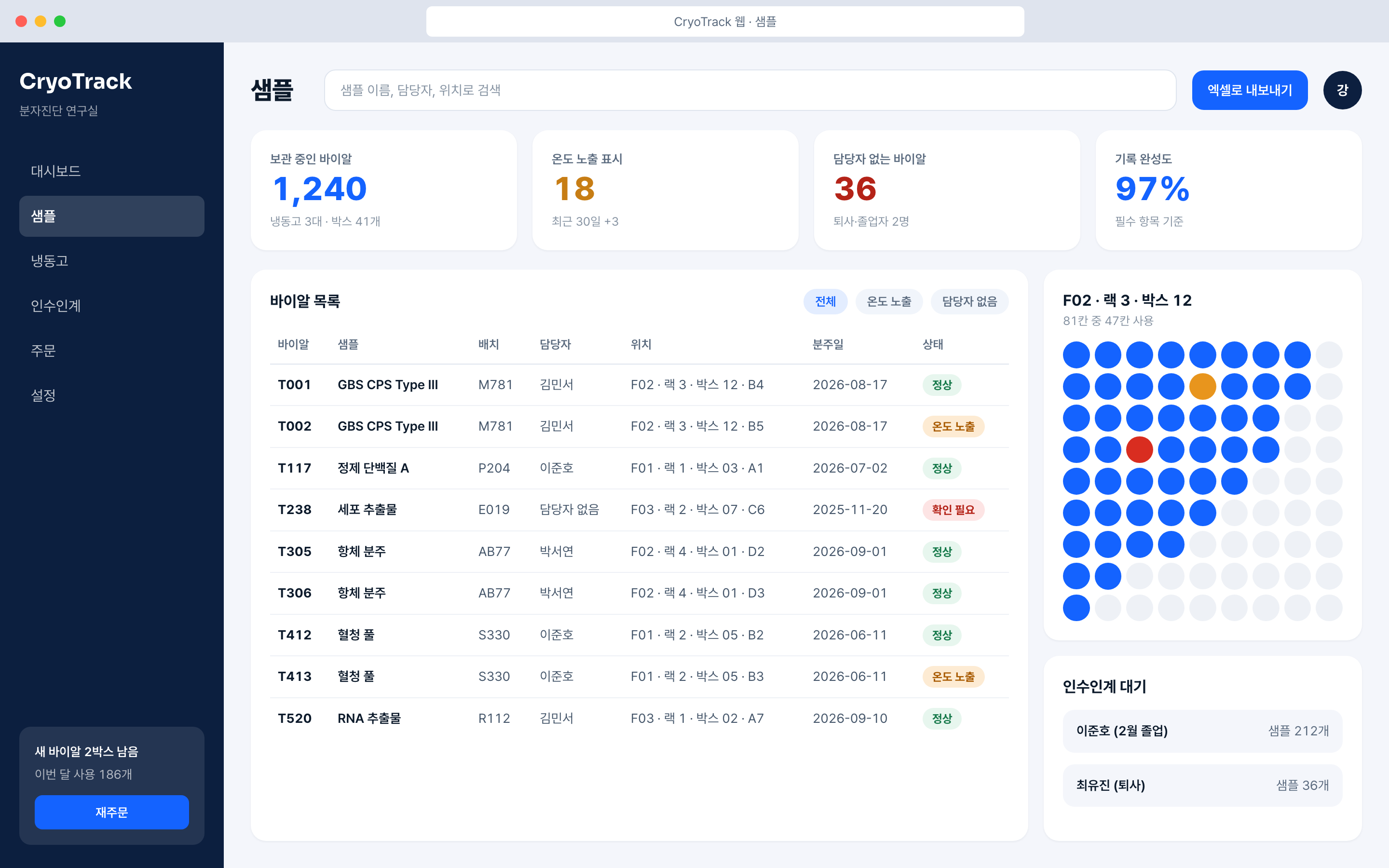Sort by the 위치 column header
Viewport: 1389px width, 868px height.
click(x=640, y=344)
